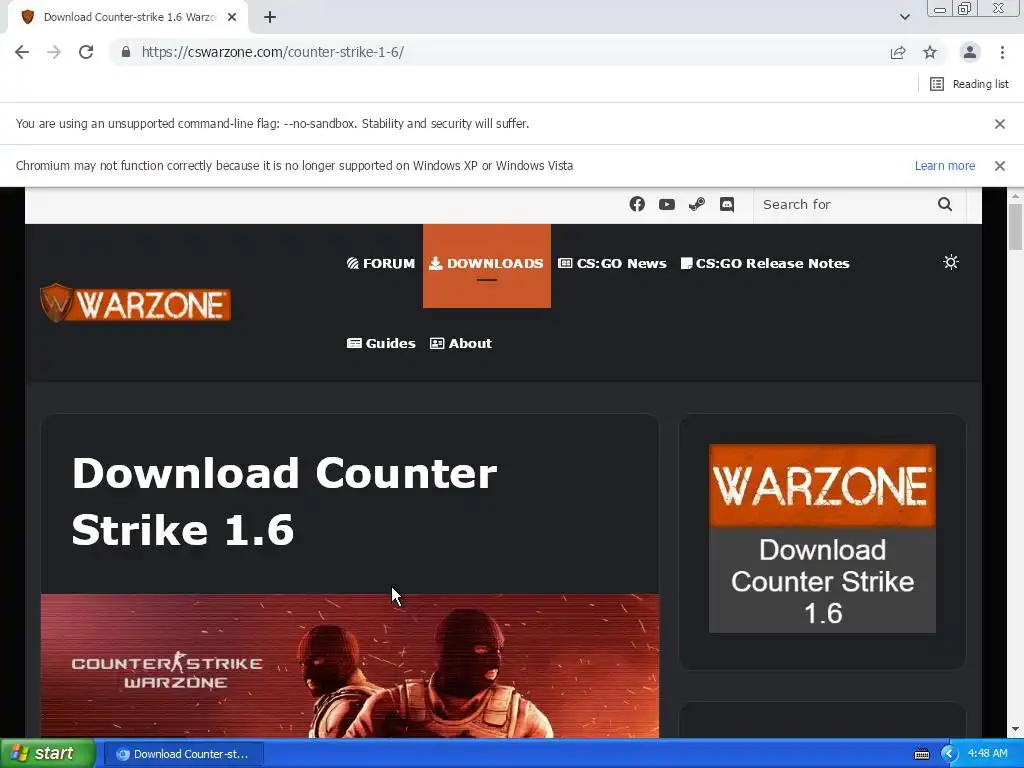
Task: Bookmark this page with the star
Action: (930, 52)
